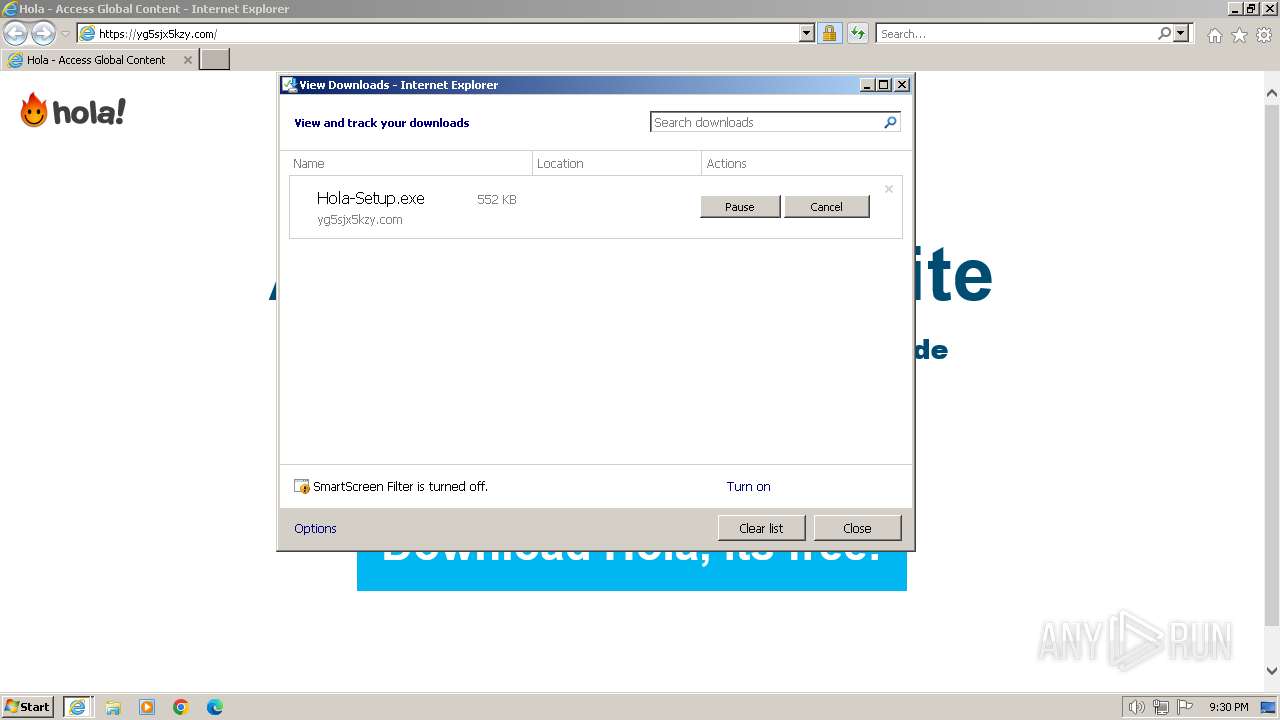
Task: Expand the address bar autocomplete dropdown
Action: (x=807, y=33)
